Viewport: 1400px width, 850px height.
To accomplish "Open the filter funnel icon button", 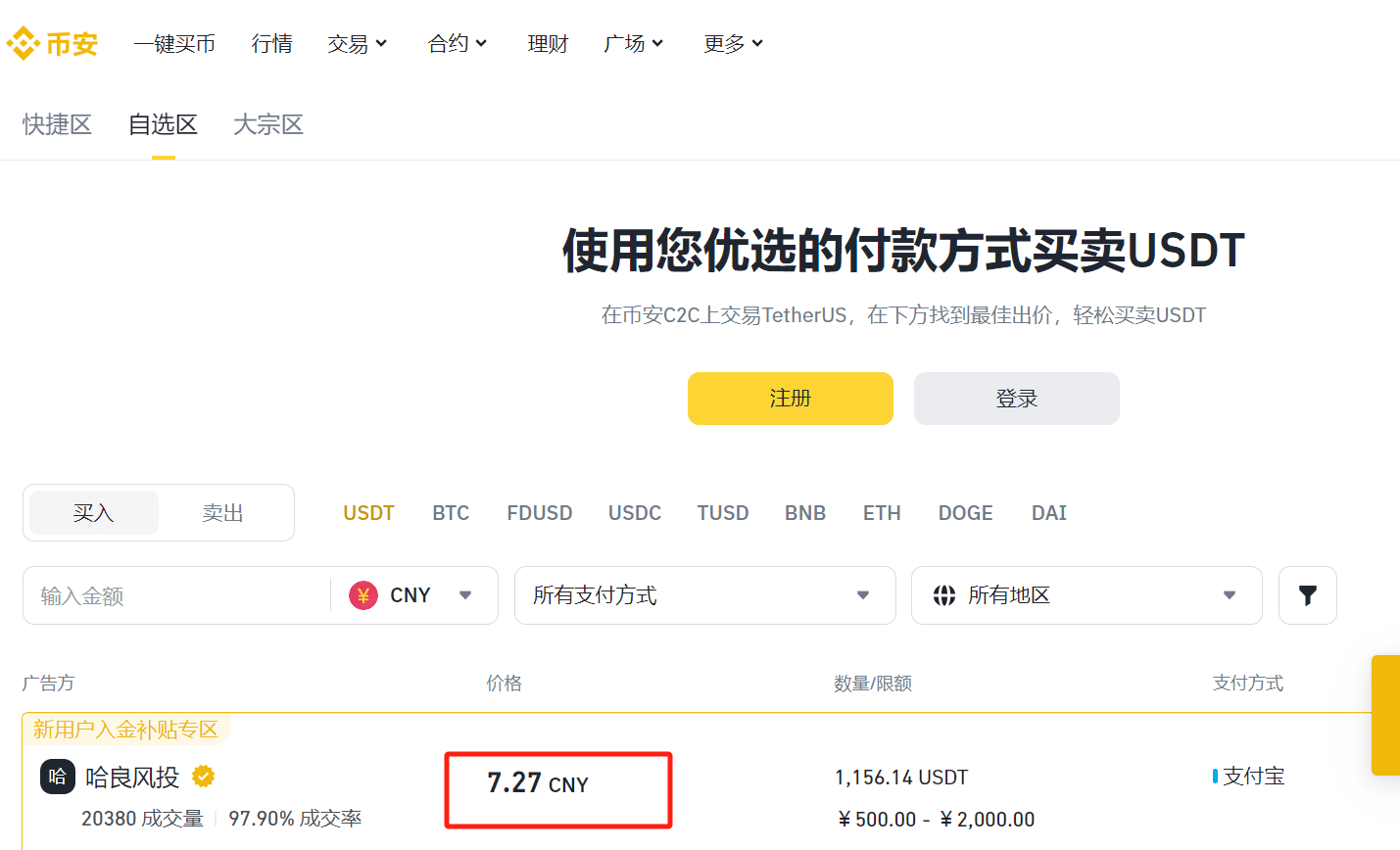I will [x=1307, y=595].
